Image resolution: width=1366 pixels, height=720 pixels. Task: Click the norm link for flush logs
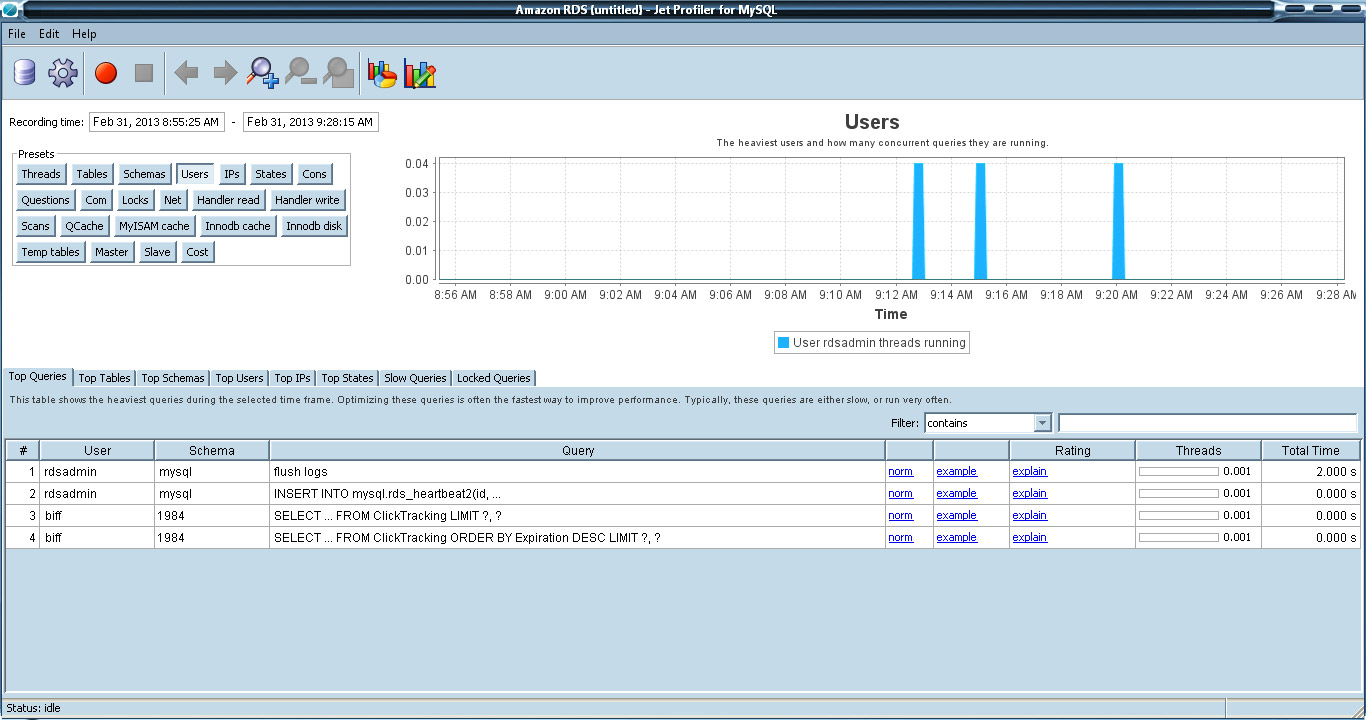[900, 471]
